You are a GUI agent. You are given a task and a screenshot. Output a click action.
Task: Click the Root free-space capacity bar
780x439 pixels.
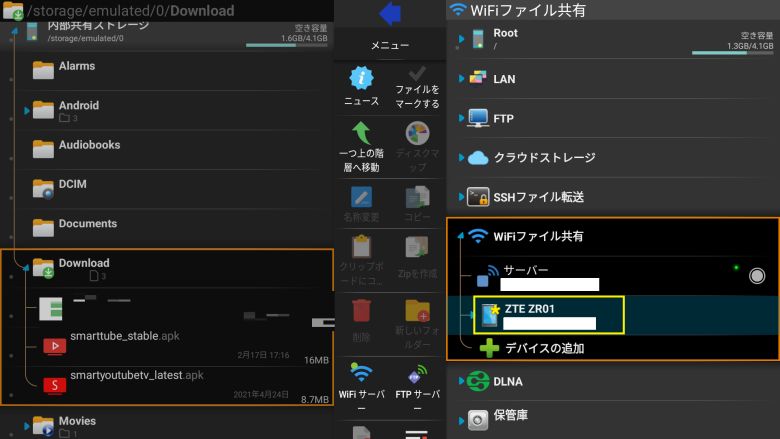(732, 53)
